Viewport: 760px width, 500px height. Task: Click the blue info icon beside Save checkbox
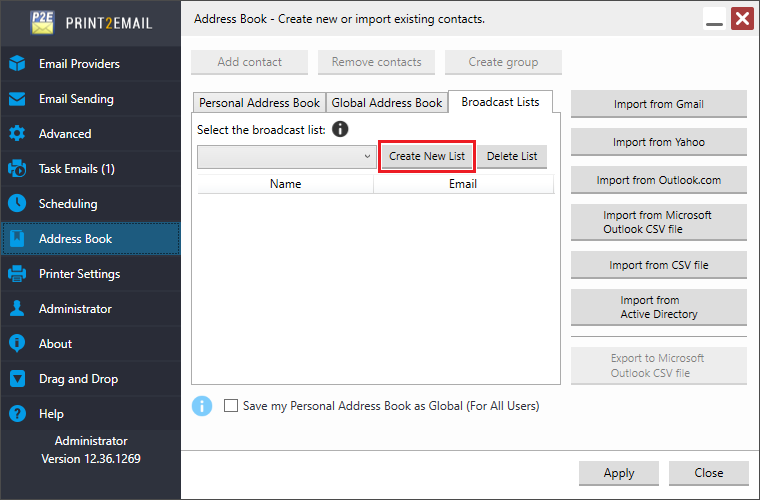point(202,406)
